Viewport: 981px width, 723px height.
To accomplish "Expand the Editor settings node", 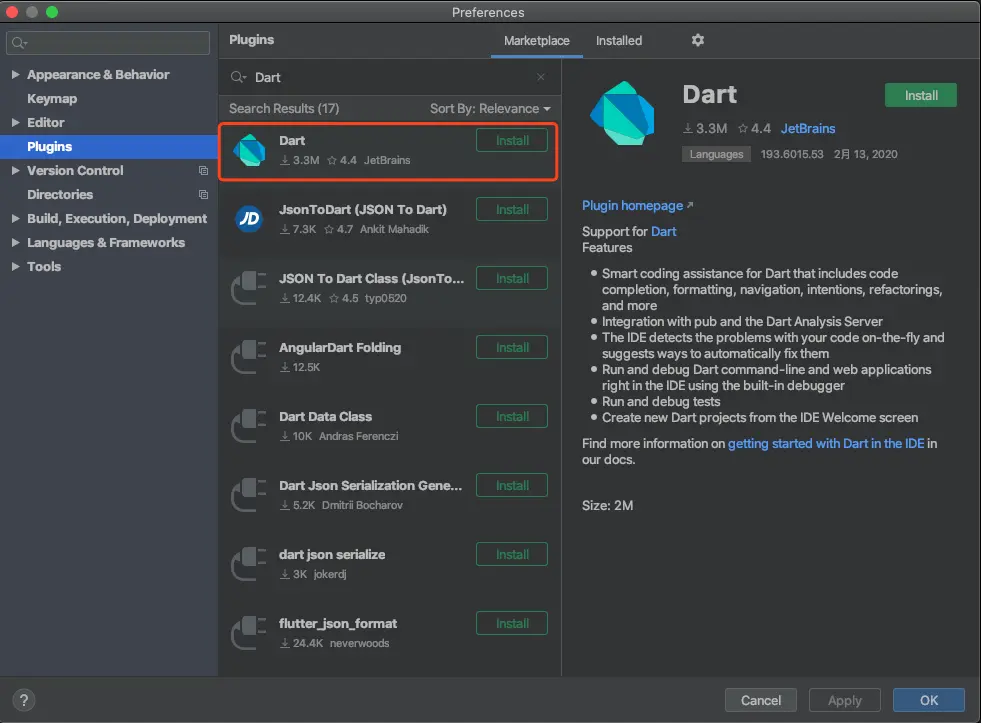I will pos(16,123).
